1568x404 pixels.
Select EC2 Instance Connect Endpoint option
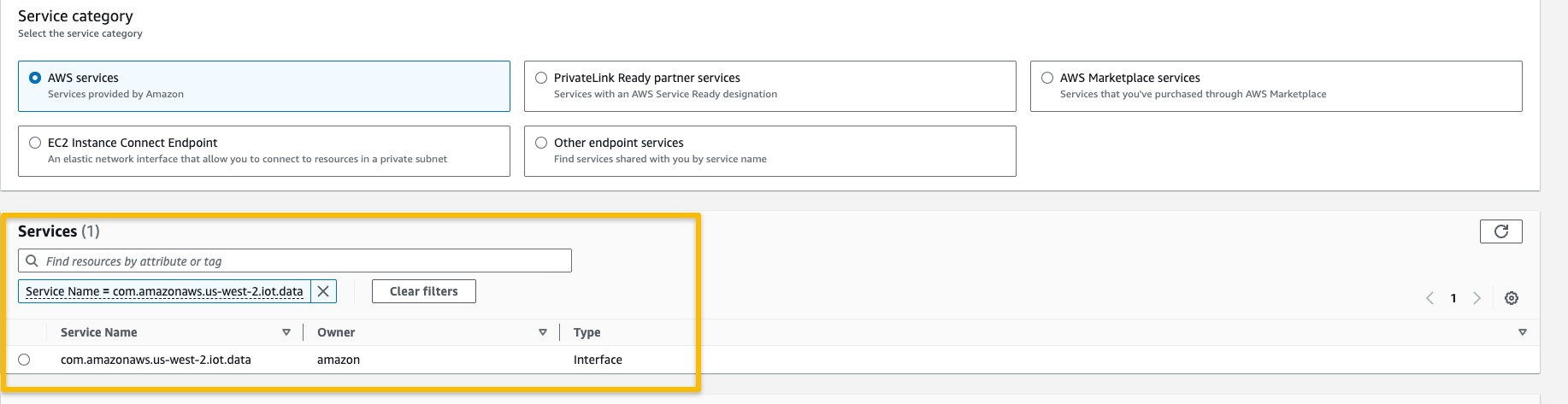tap(35, 143)
